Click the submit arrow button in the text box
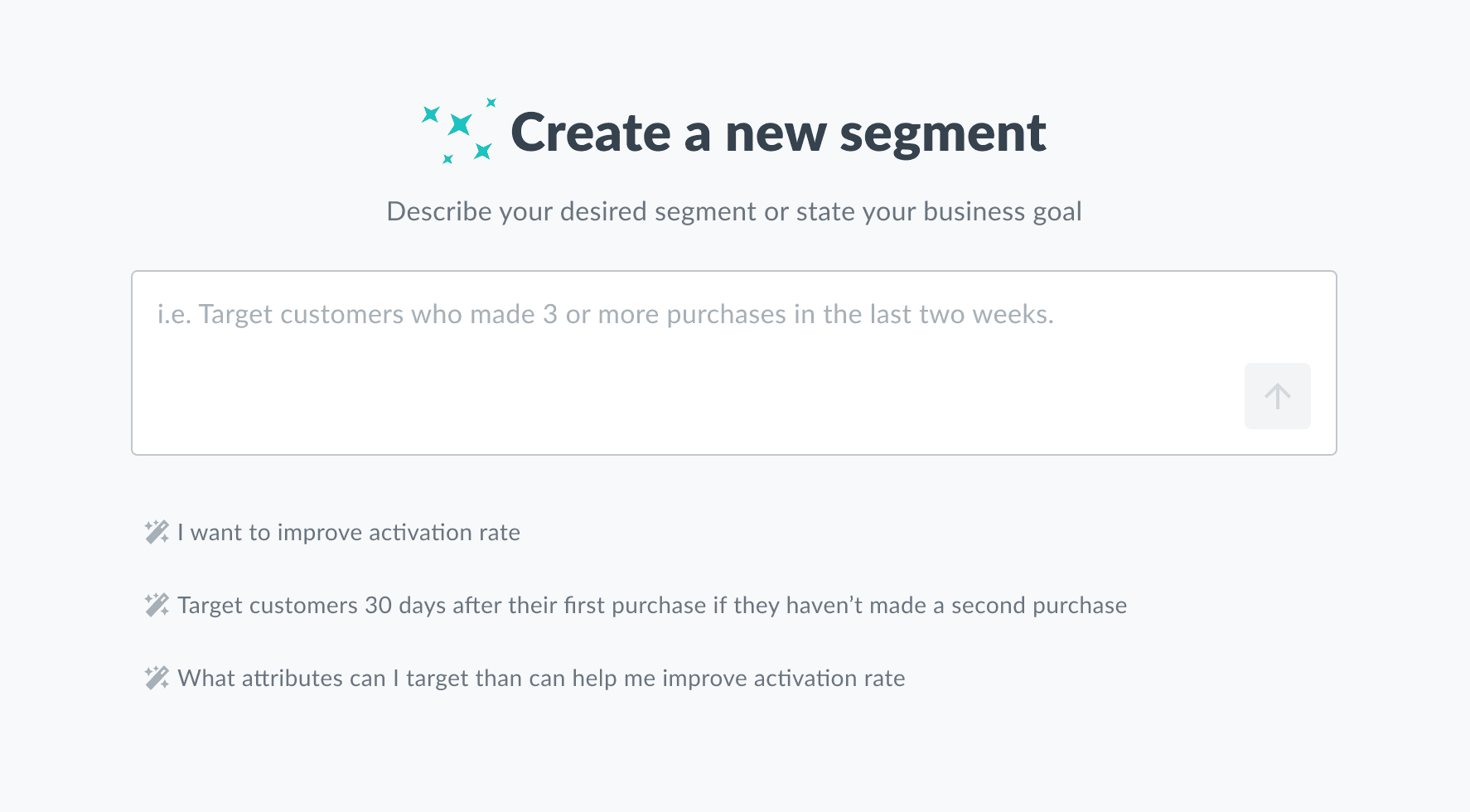Screen dimensions: 1470x812 pyautogui.click(x=1277, y=395)
